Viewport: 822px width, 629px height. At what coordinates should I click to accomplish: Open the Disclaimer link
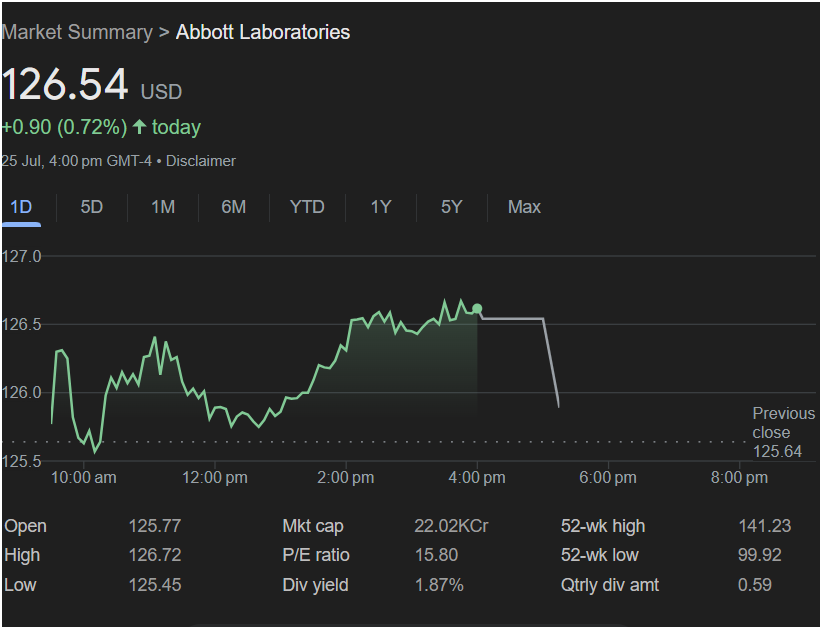pyautogui.click(x=201, y=161)
